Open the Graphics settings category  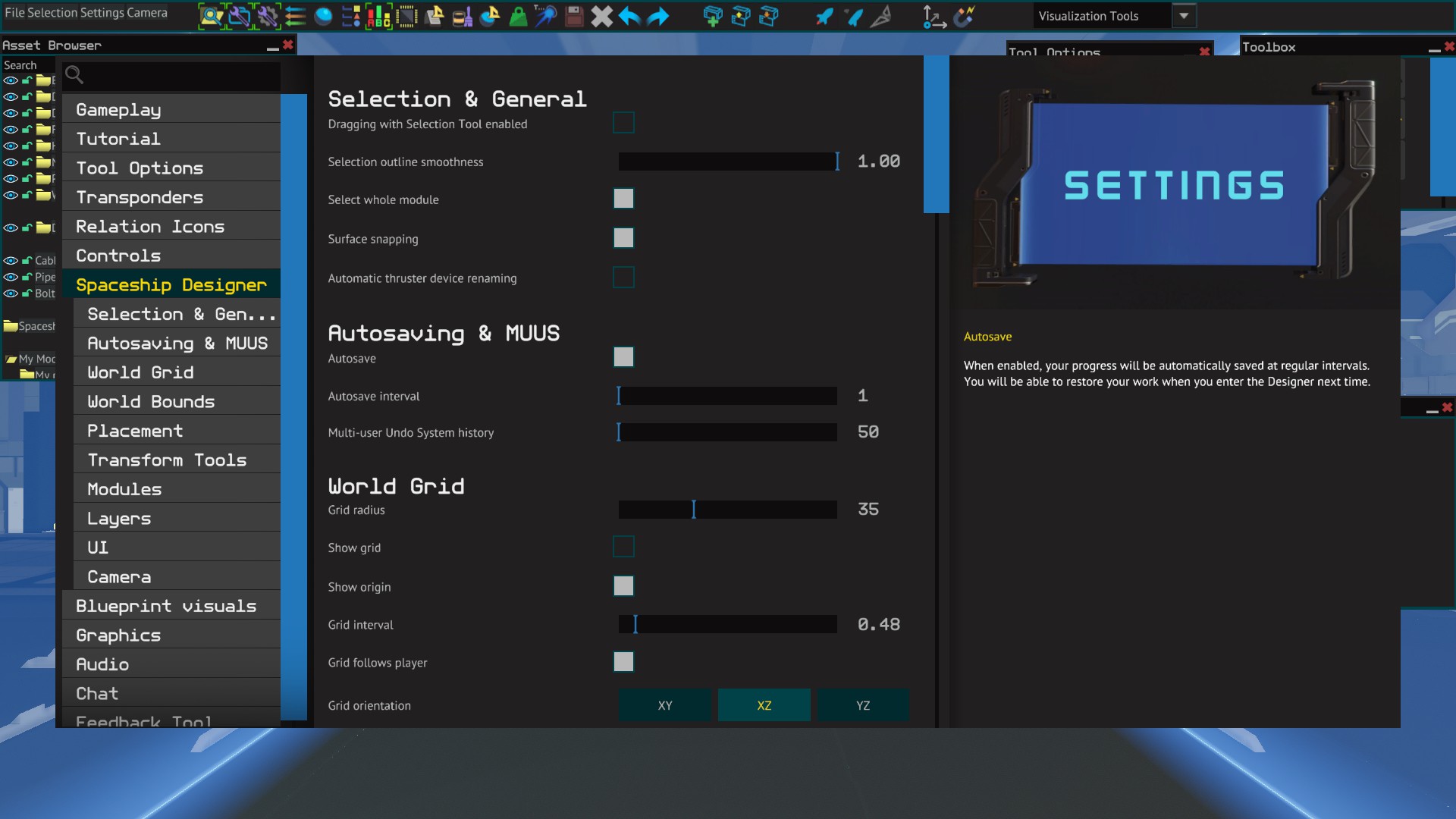click(x=118, y=635)
